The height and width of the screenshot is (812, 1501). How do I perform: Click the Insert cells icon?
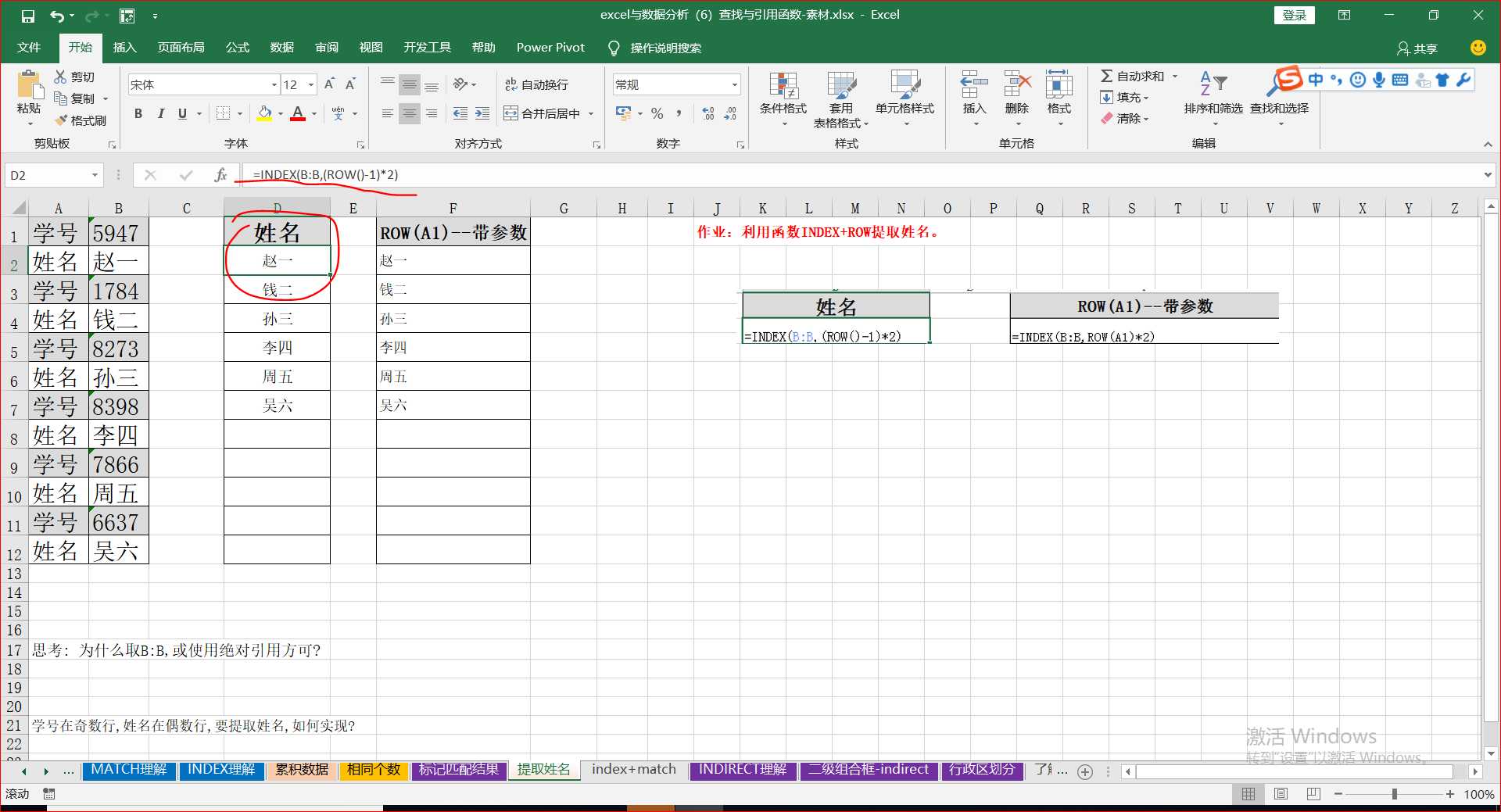pos(974,84)
